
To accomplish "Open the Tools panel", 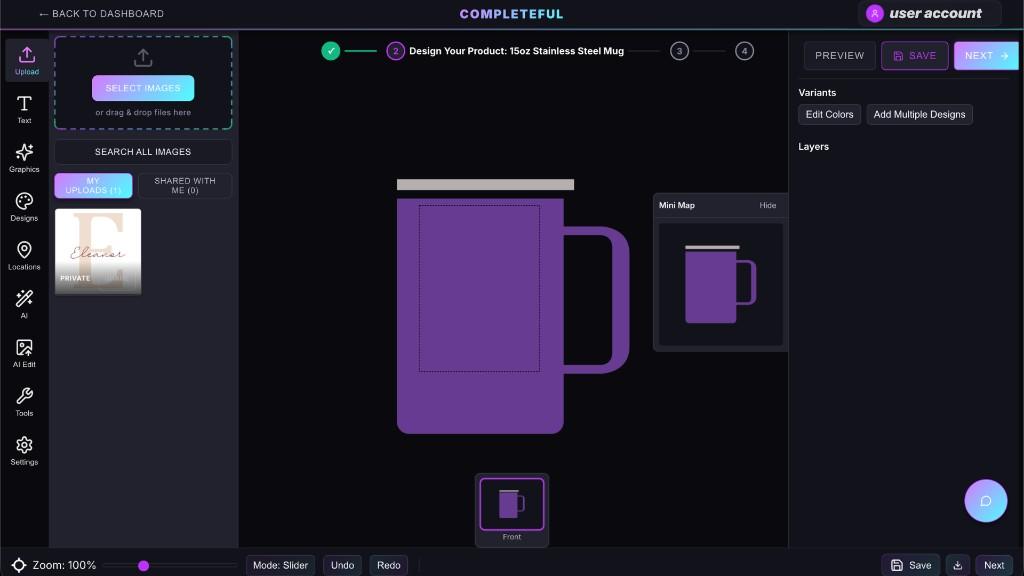I will 24,400.
